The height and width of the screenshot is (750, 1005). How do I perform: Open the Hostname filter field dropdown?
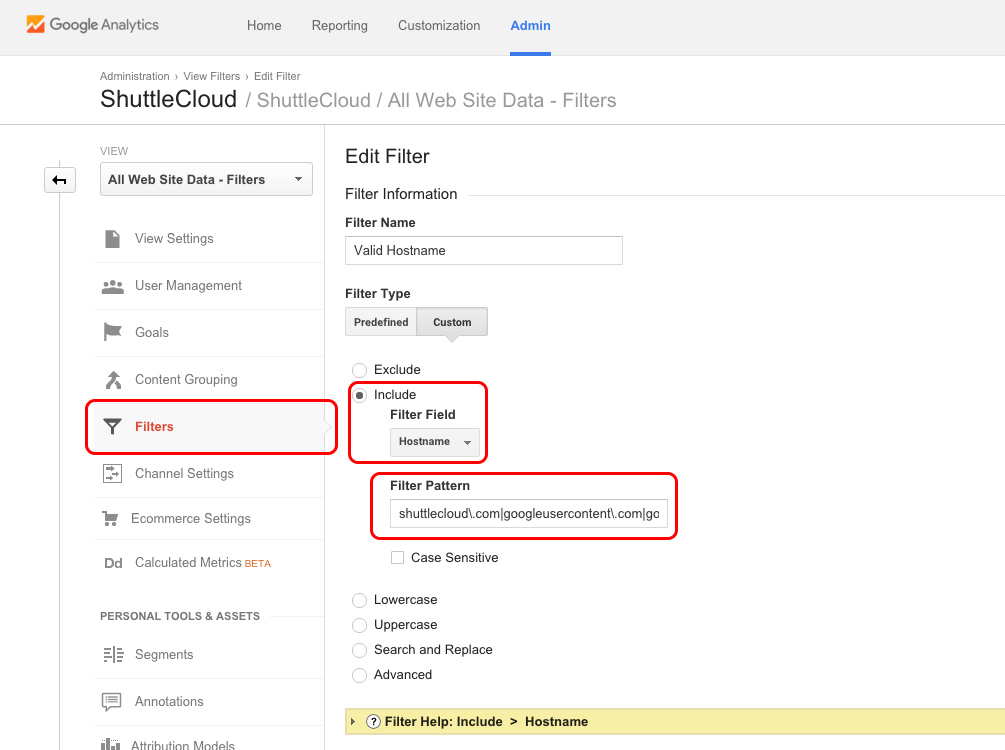(x=435, y=442)
